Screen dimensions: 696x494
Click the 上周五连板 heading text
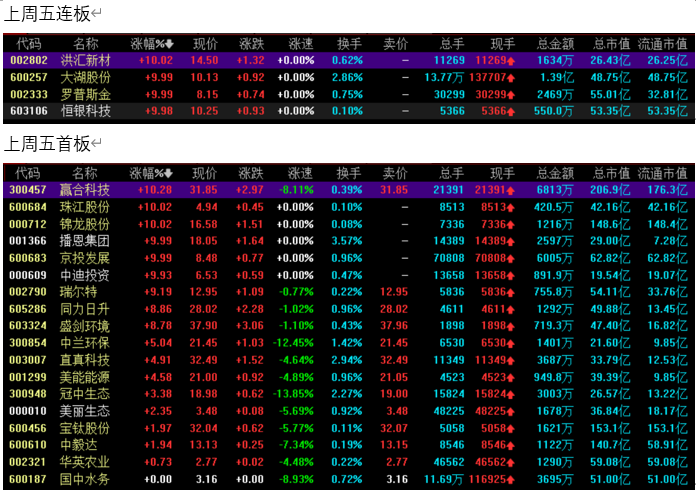[x=47, y=14]
